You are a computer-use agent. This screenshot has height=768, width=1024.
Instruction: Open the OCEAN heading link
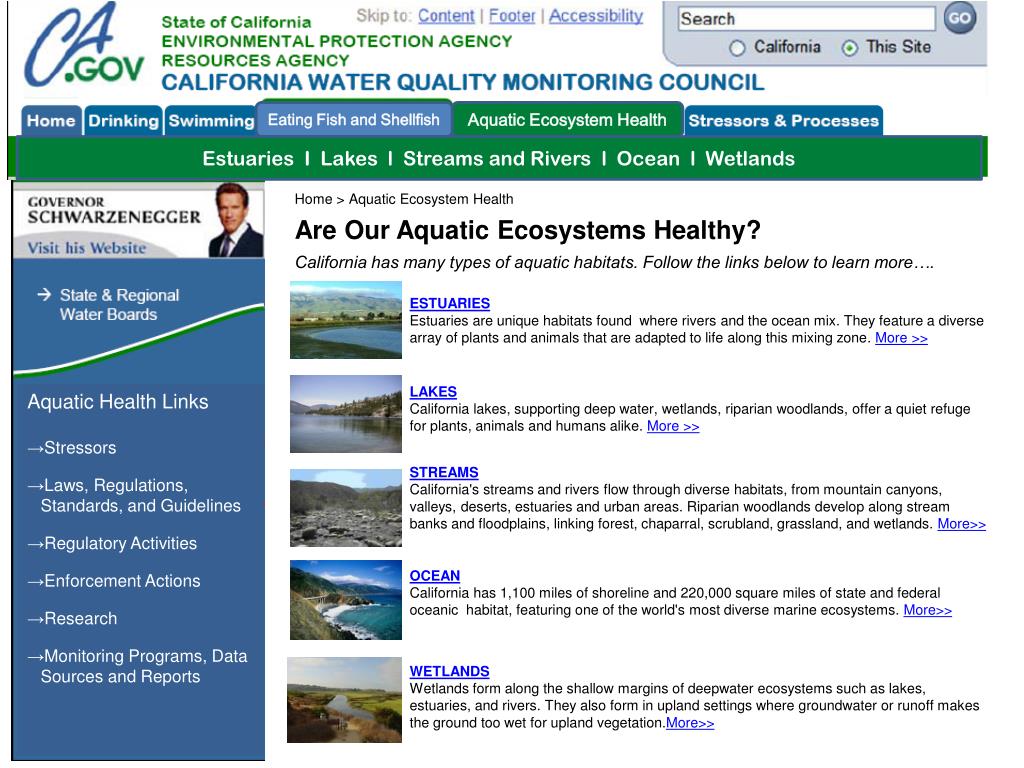pos(434,576)
